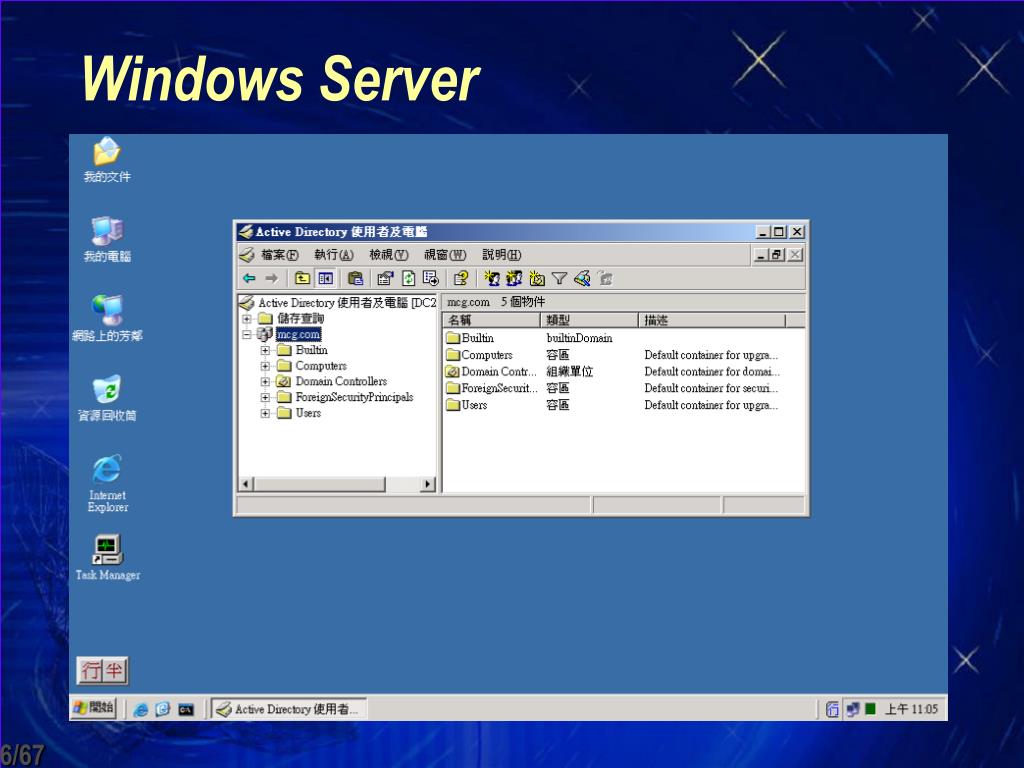Click the command prompt quick launch icon

(x=185, y=709)
